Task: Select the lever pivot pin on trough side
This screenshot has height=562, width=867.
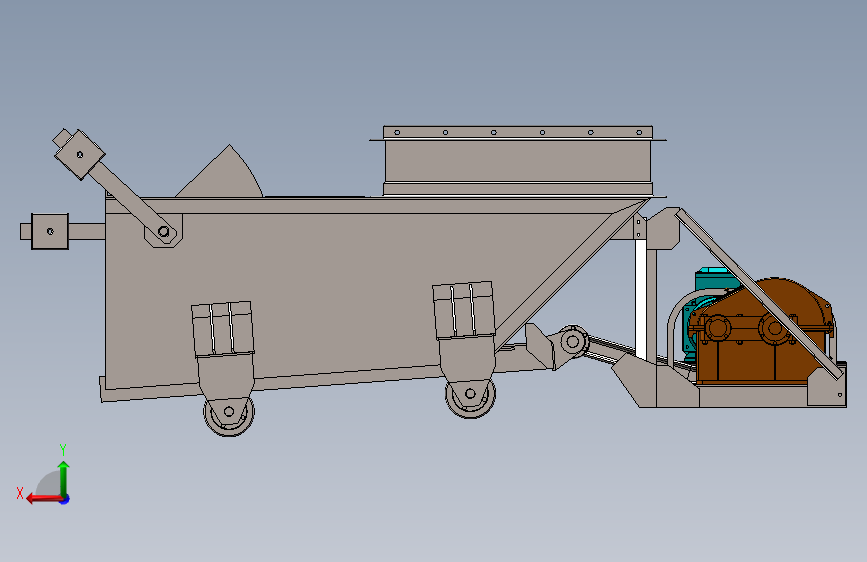Action: pos(164,231)
